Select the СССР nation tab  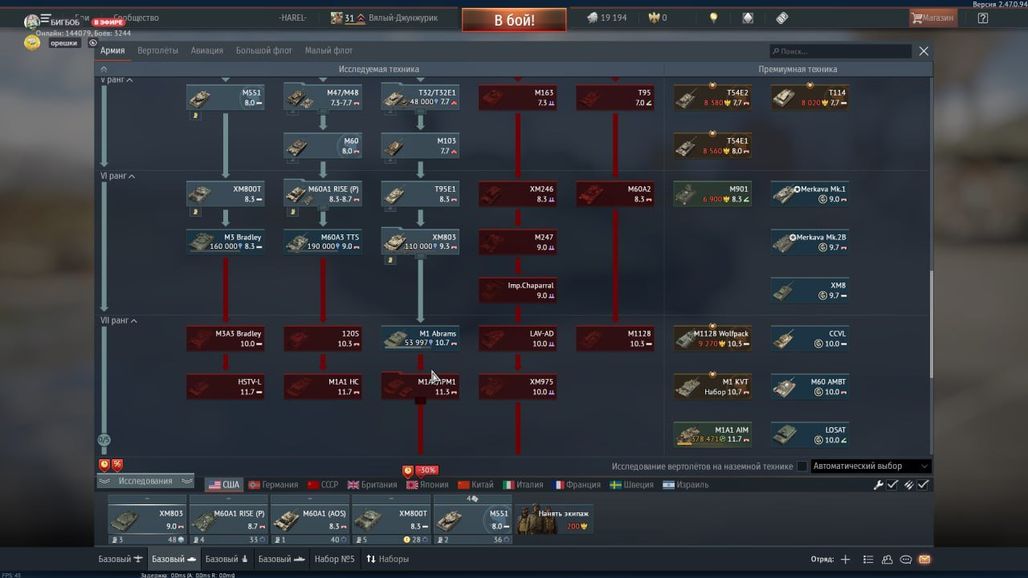pyautogui.click(x=323, y=485)
